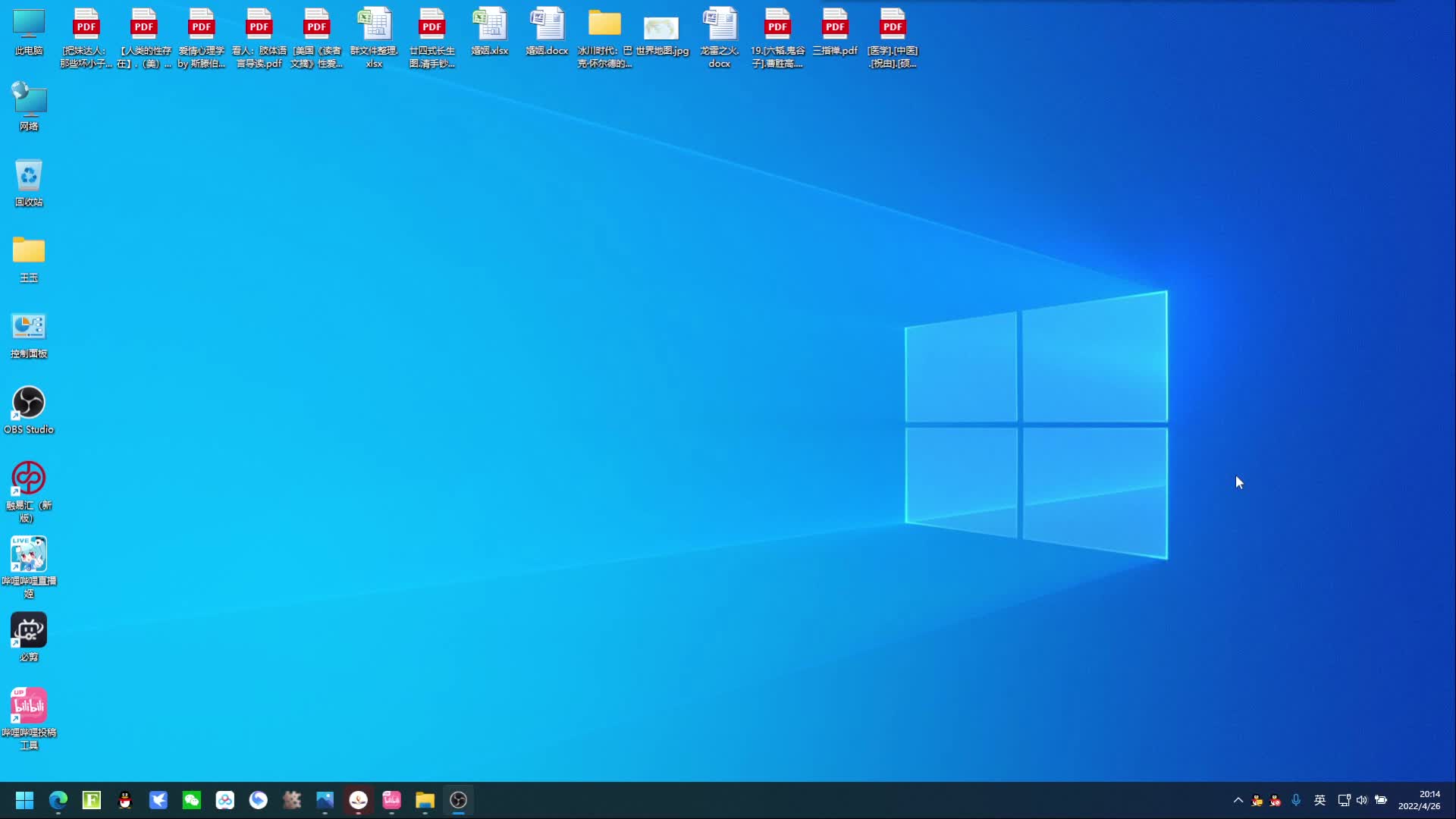Select the 网络 network desktop icon
Image resolution: width=1456 pixels, height=819 pixels.
[x=29, y=107]
